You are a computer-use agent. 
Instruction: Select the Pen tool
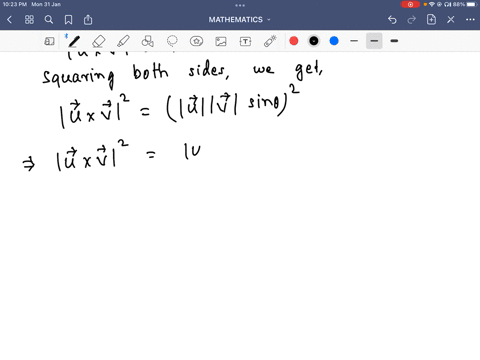click(74, 41)
